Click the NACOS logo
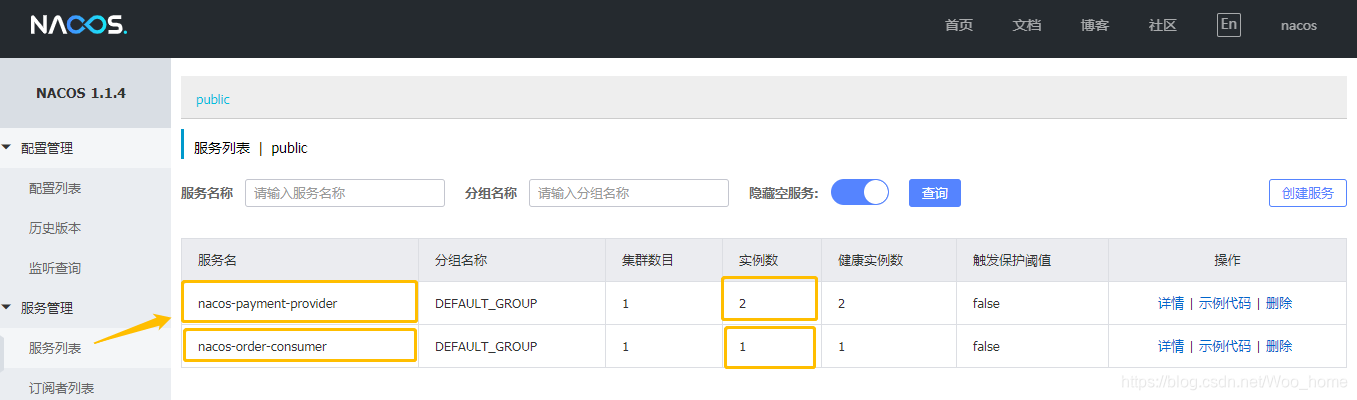Viewport: 1357px width, 400px height. point(78,25)
